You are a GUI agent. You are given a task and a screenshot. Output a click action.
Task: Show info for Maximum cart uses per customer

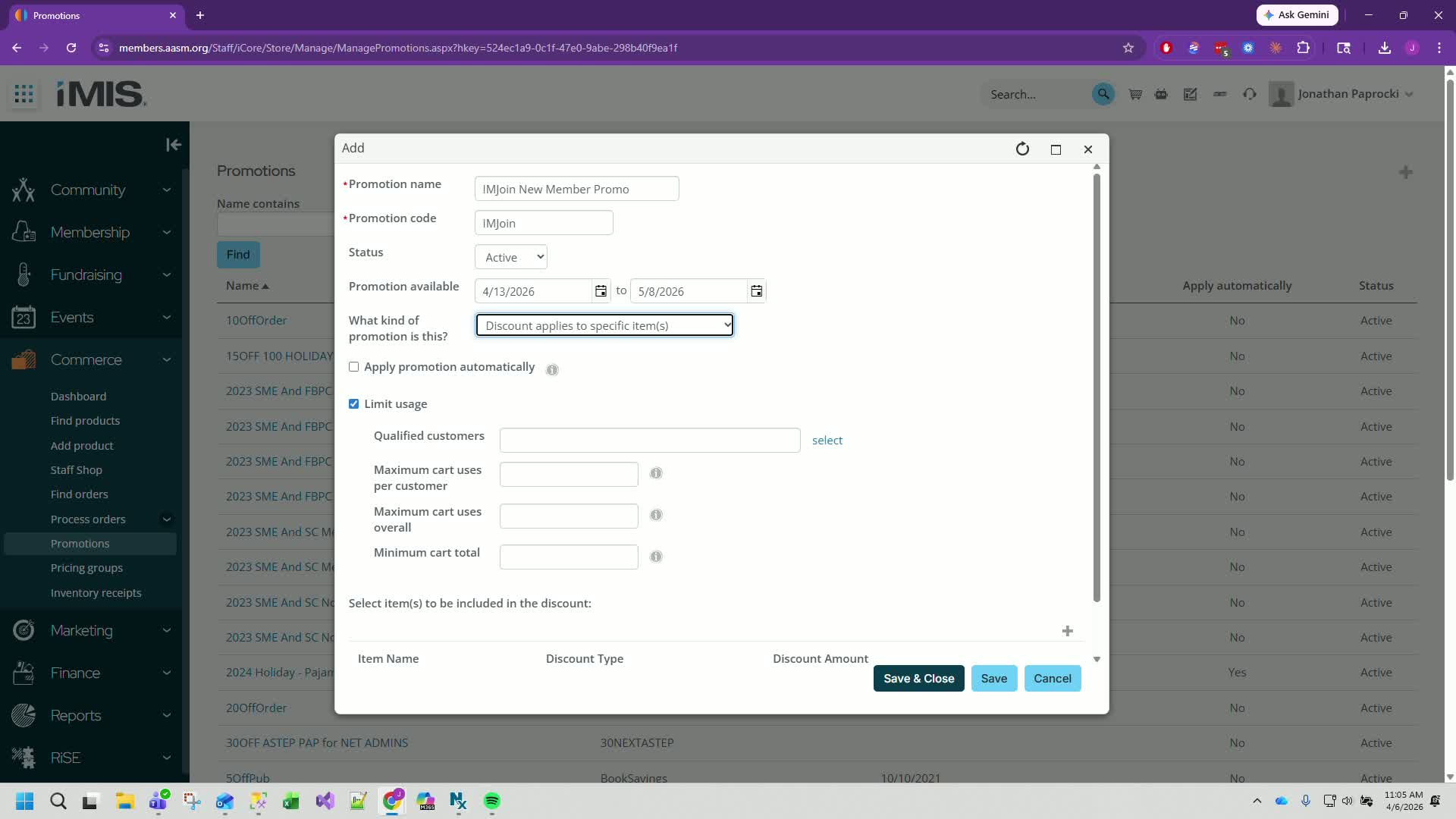point(656,473)
